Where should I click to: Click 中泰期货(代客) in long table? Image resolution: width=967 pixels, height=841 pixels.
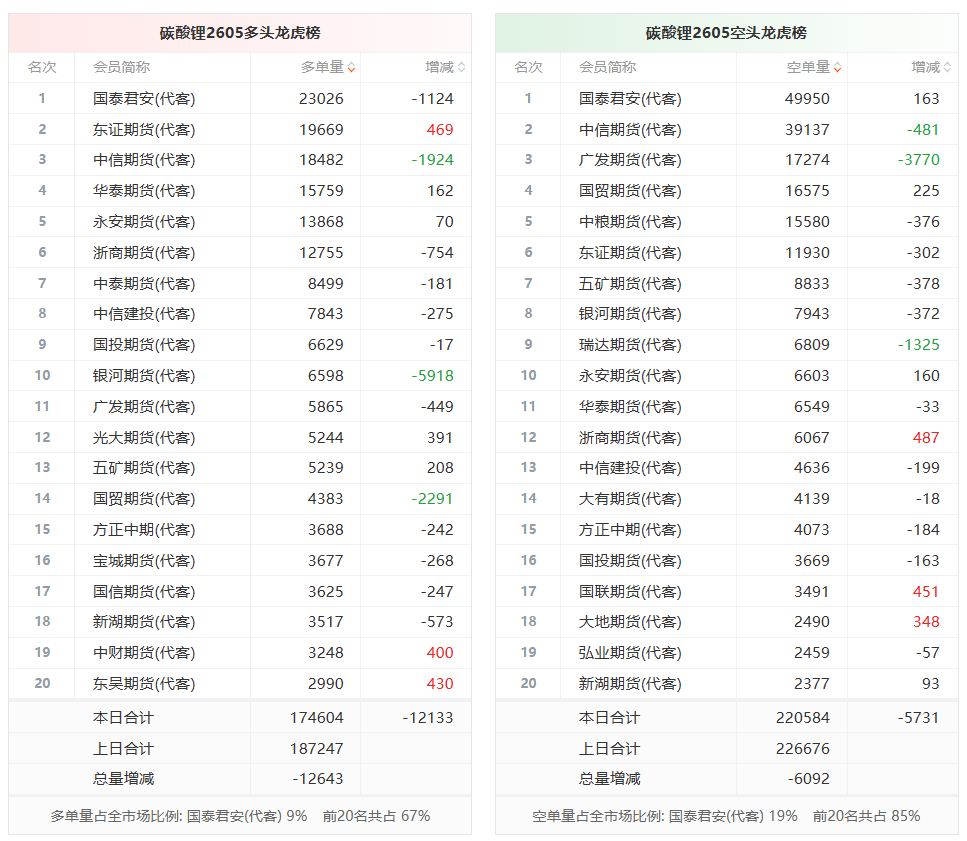pyautogui.click(x=144, y=283)
